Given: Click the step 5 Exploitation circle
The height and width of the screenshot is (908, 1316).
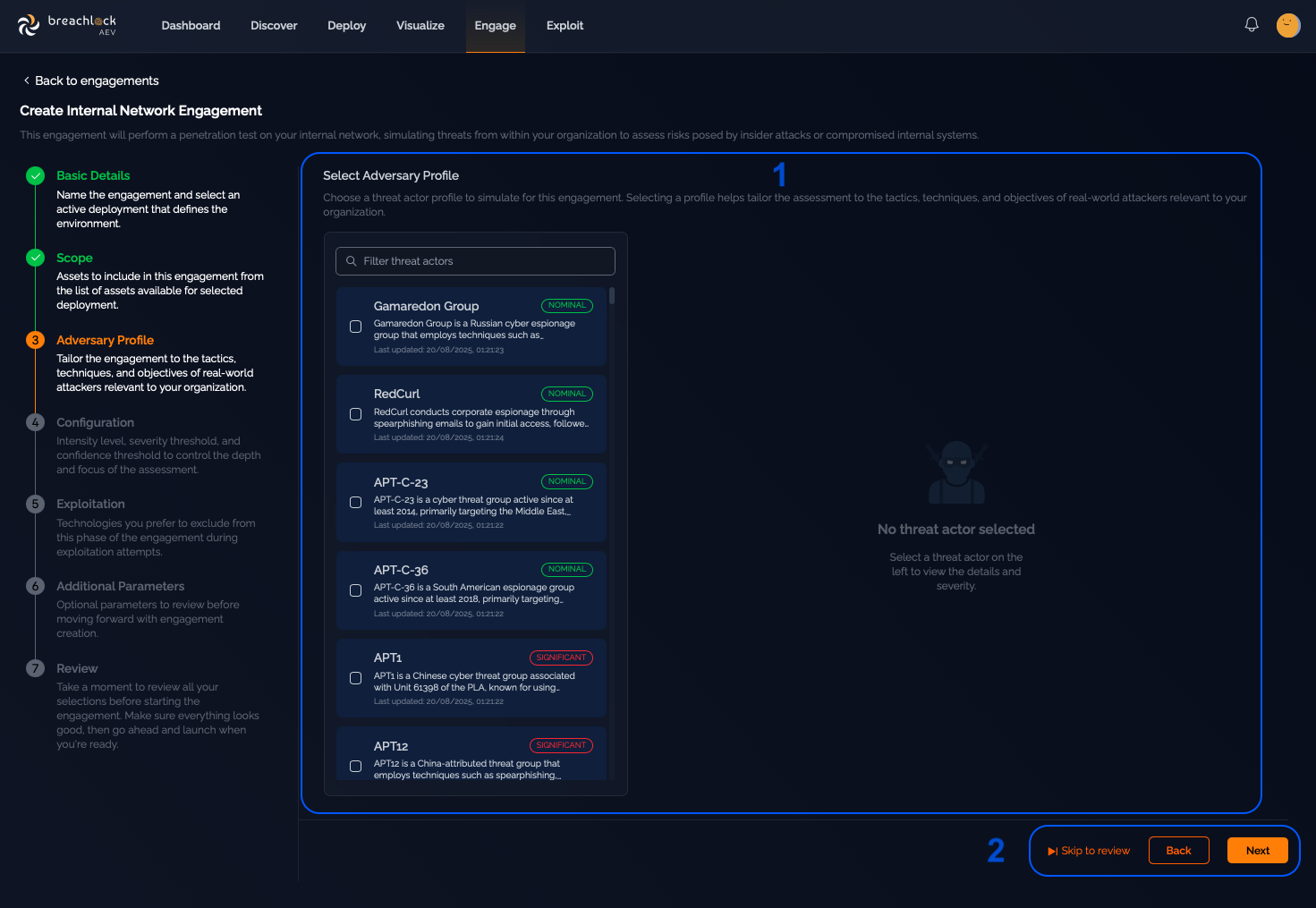Looking at the screenshot, I should coord(35,504).
